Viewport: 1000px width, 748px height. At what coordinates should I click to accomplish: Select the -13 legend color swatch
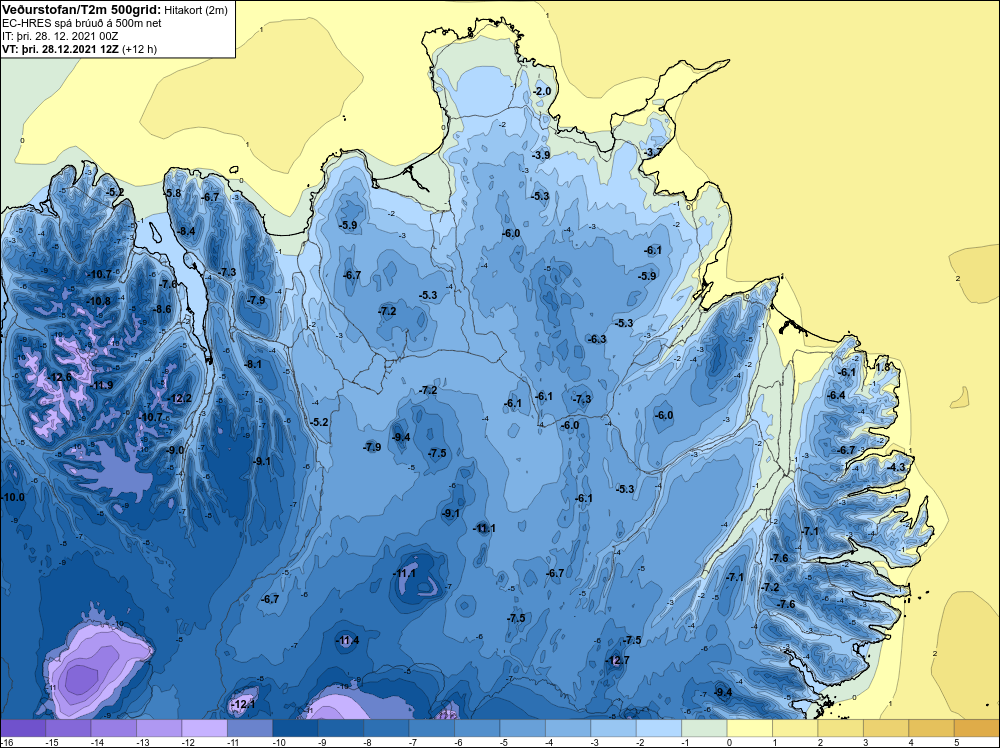click(x=159, y=728)
